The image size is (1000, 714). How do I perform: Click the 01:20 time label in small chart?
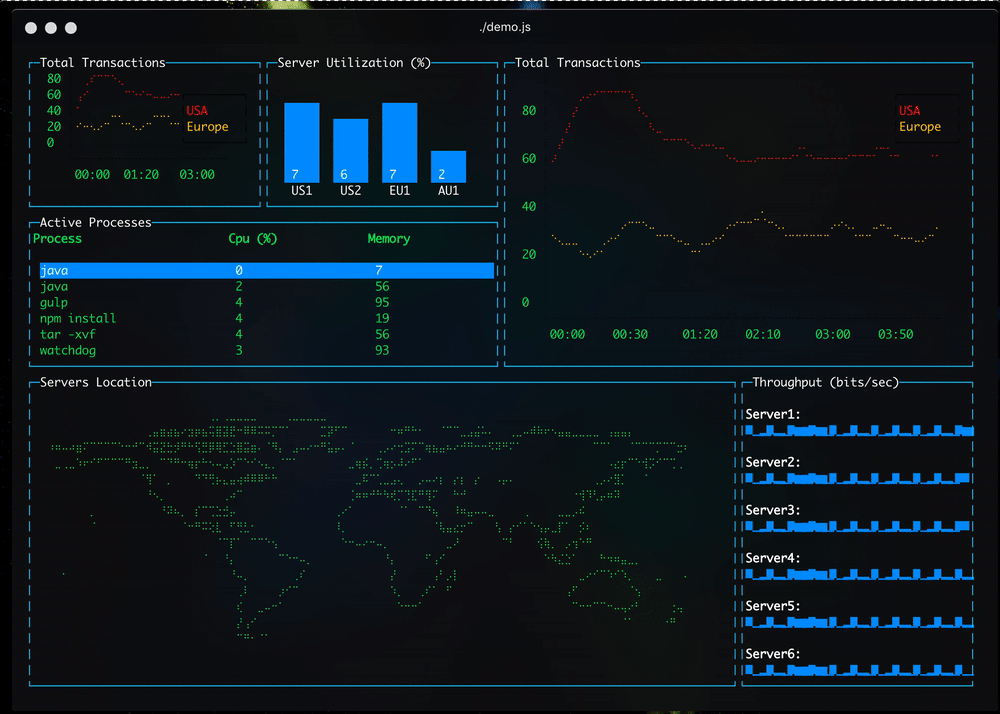(141, 175)
